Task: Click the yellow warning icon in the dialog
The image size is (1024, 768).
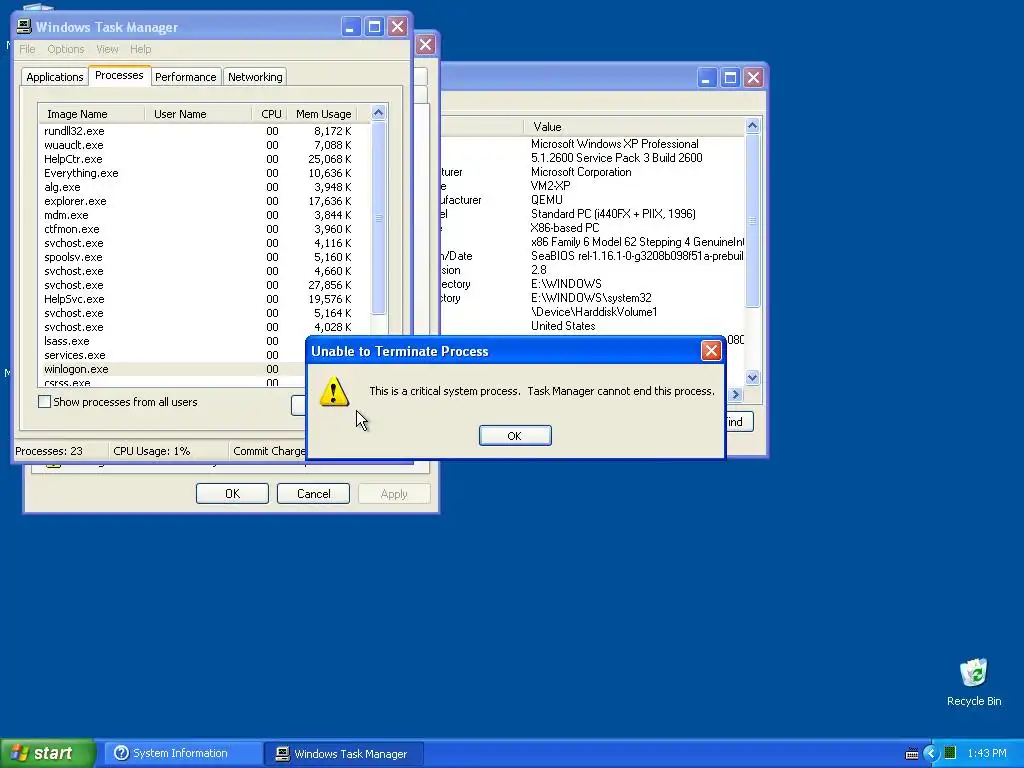Action: (334, 391)
